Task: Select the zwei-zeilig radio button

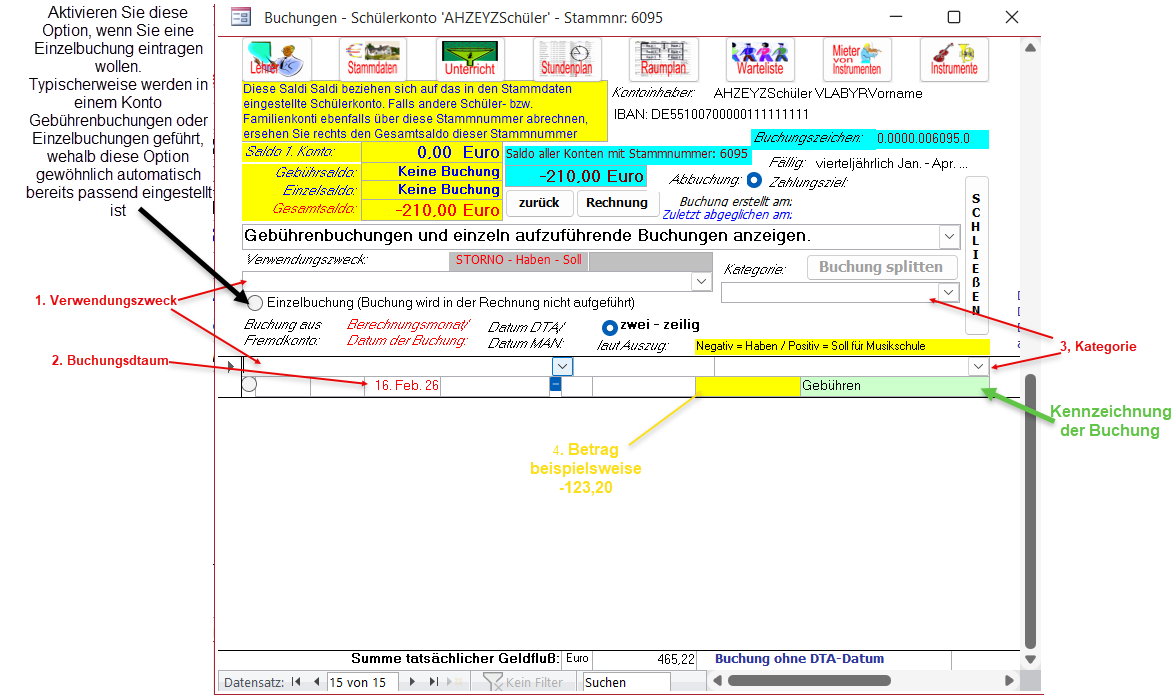Action: (610, 327)
